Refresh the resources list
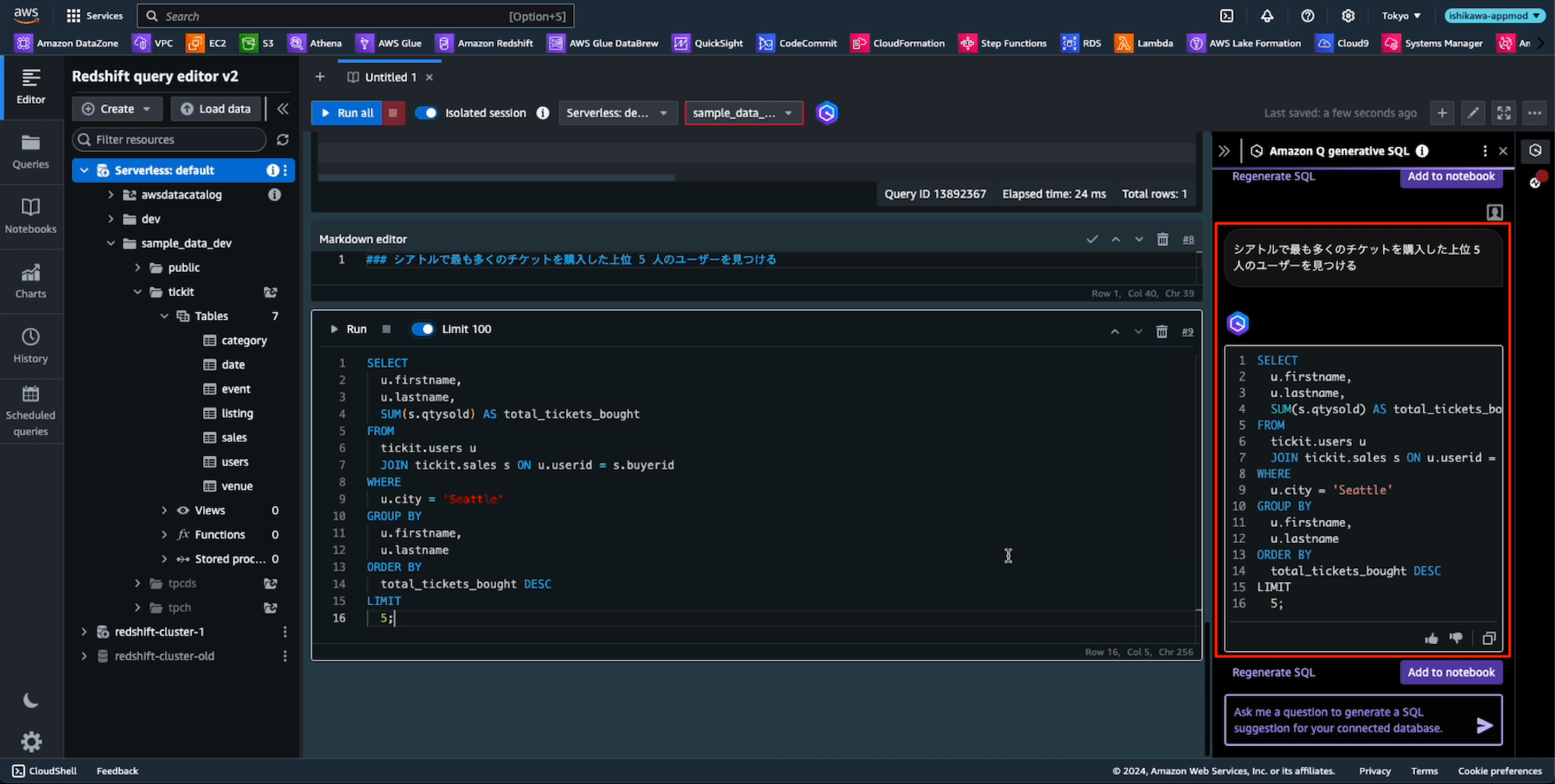 282,140
